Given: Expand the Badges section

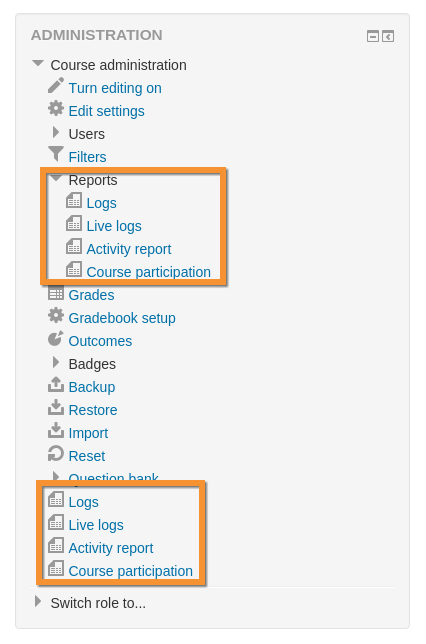Looking at the screenshot, I should 56,362.
